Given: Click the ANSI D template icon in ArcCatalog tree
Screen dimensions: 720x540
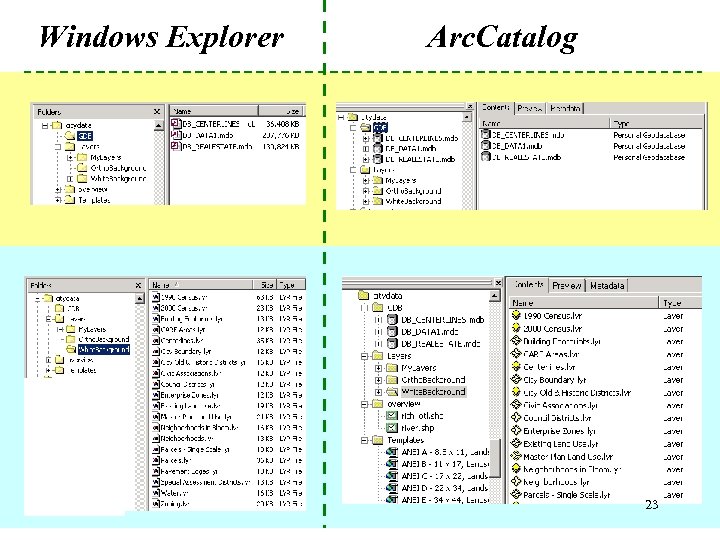Looking at the screenshot, I should (392, 488).
